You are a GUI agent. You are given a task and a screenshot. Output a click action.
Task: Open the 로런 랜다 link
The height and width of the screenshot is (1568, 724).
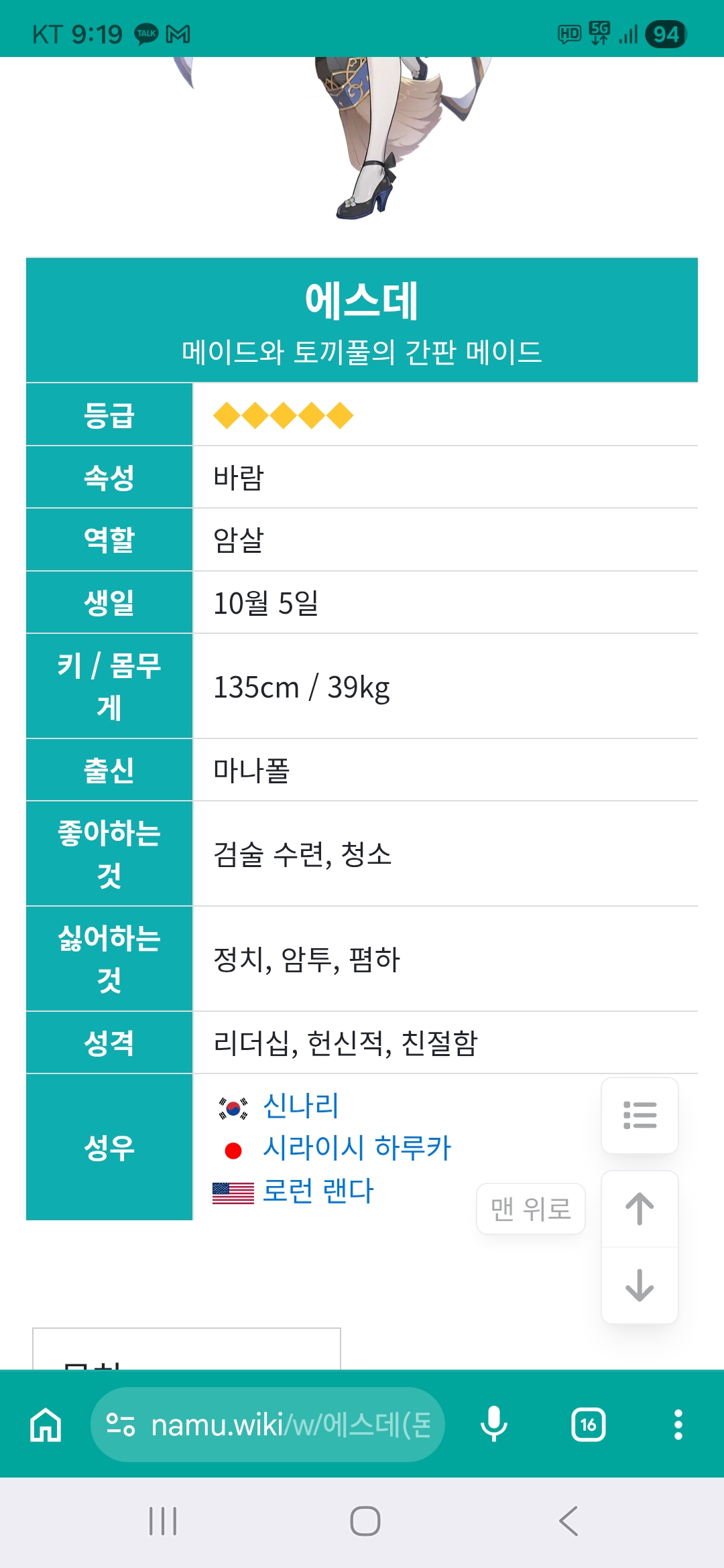pyautogui.click(x=318, y=1191)
